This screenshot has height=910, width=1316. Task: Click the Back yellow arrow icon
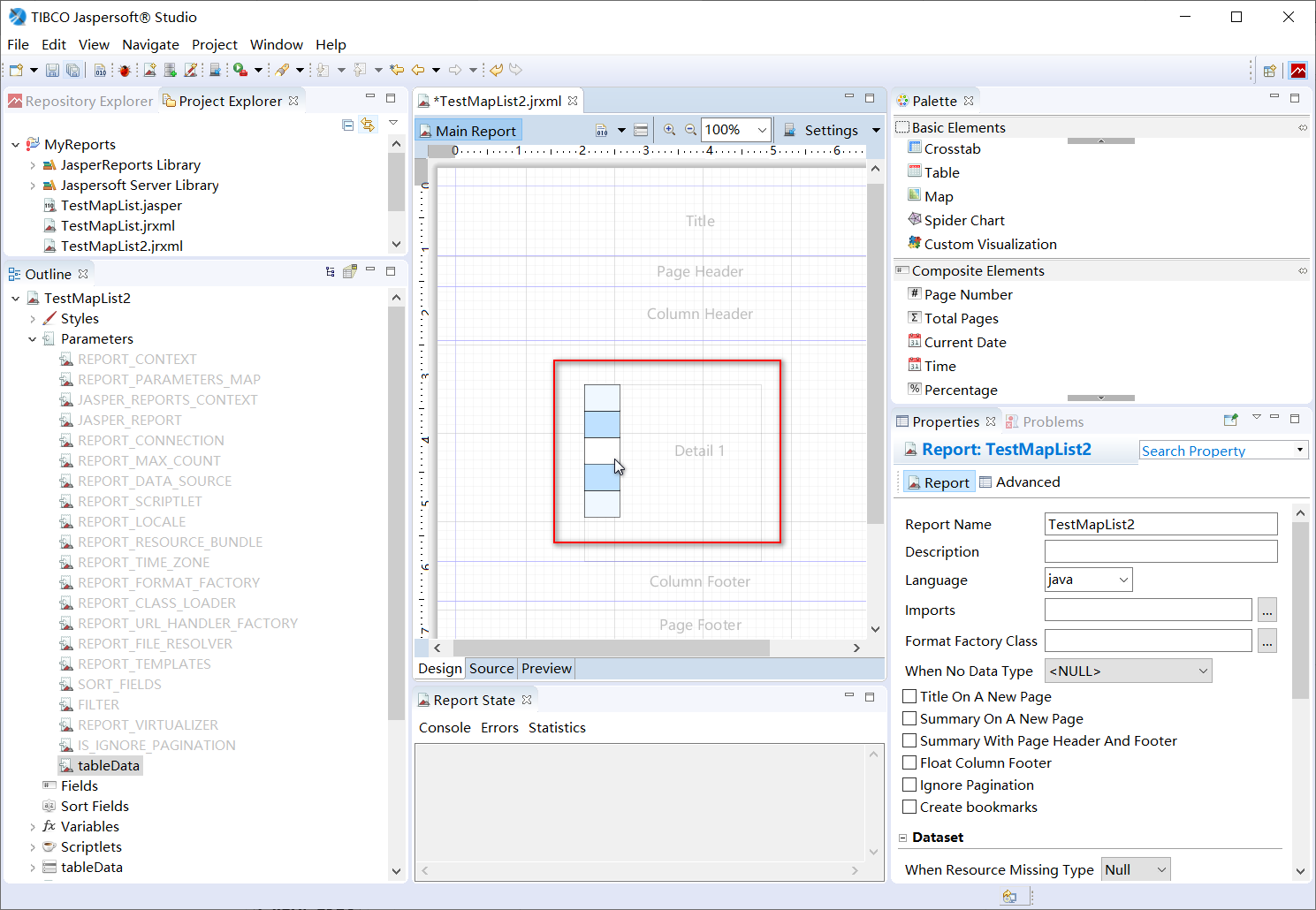tap(418, 70)
